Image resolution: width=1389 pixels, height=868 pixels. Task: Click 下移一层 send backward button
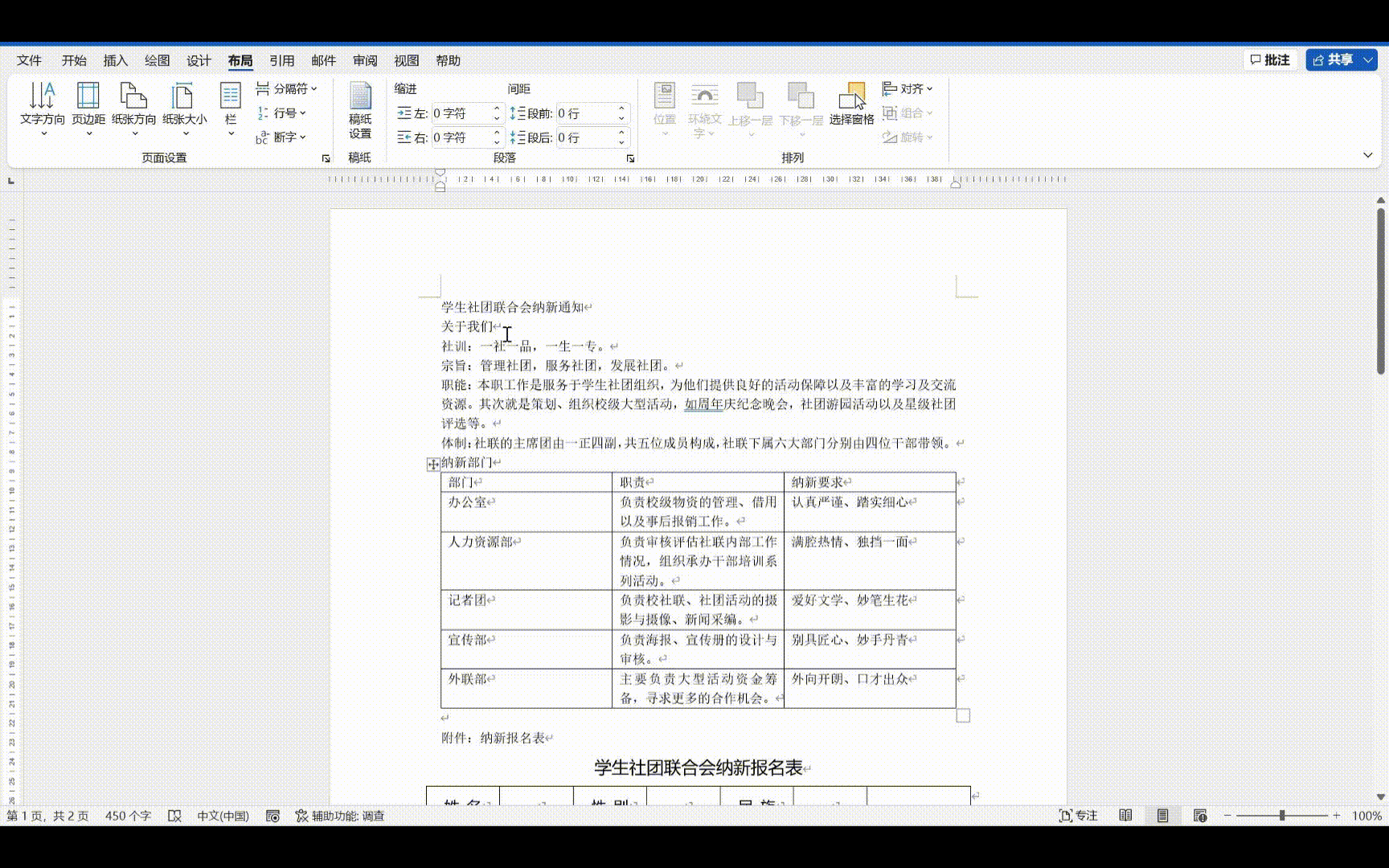801,108
